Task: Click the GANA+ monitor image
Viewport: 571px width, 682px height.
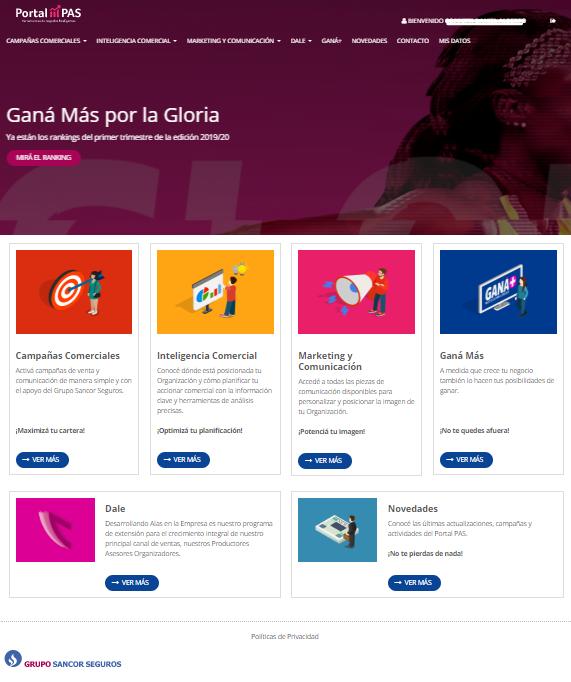Action: 498,292
